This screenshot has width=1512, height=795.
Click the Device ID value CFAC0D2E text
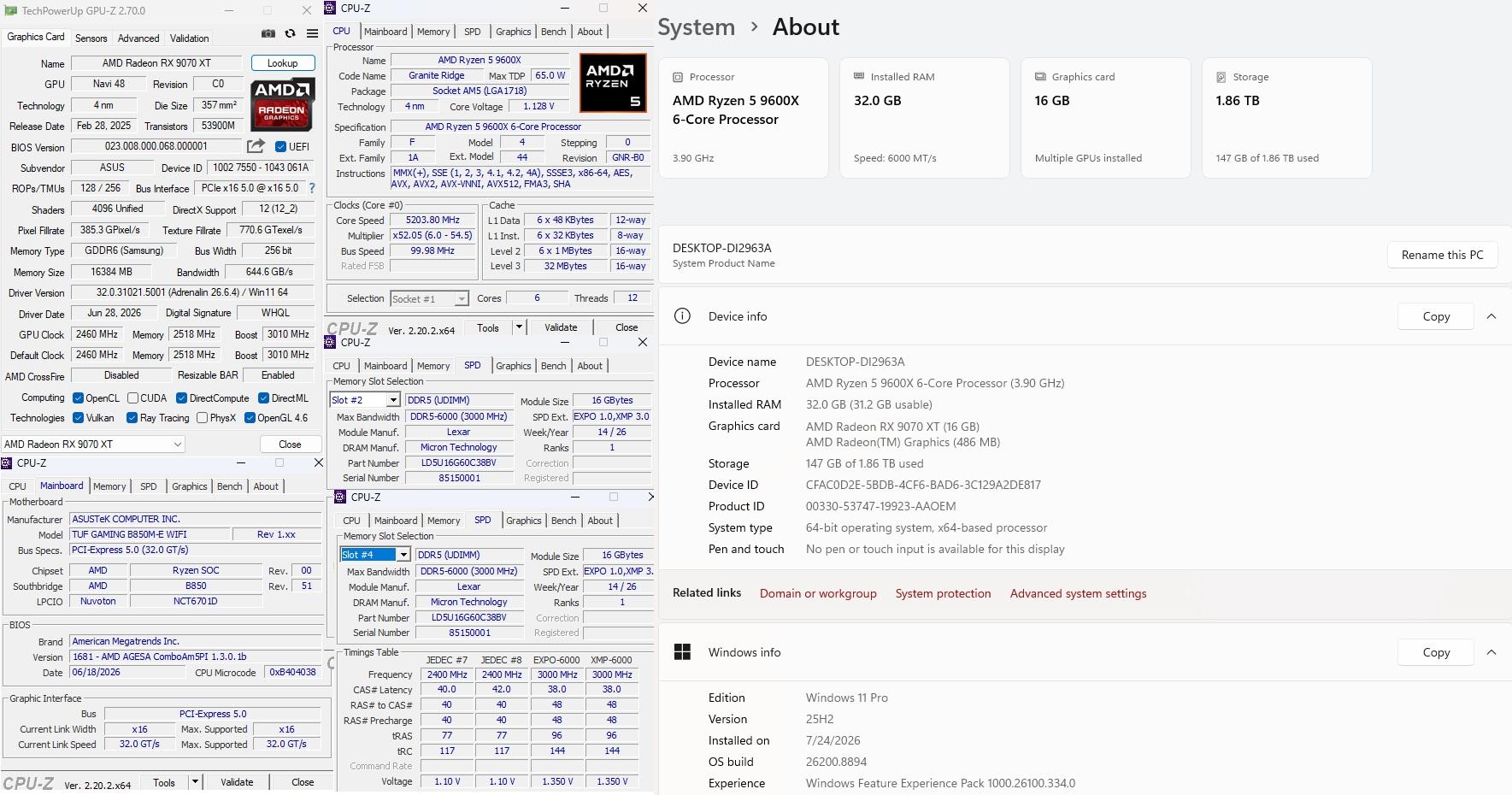(923, 485)
